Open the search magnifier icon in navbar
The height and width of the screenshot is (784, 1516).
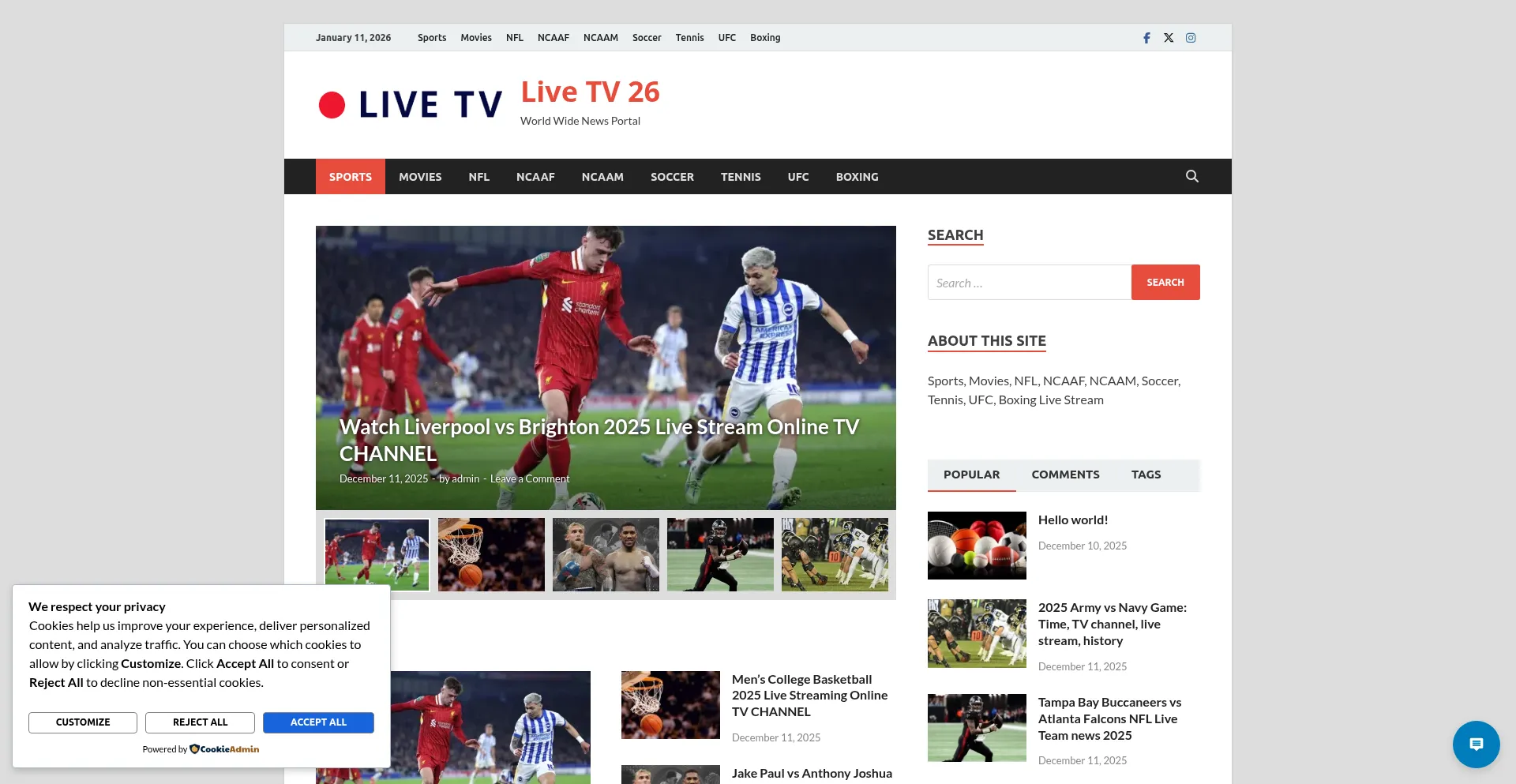(x=1191, y=176)
